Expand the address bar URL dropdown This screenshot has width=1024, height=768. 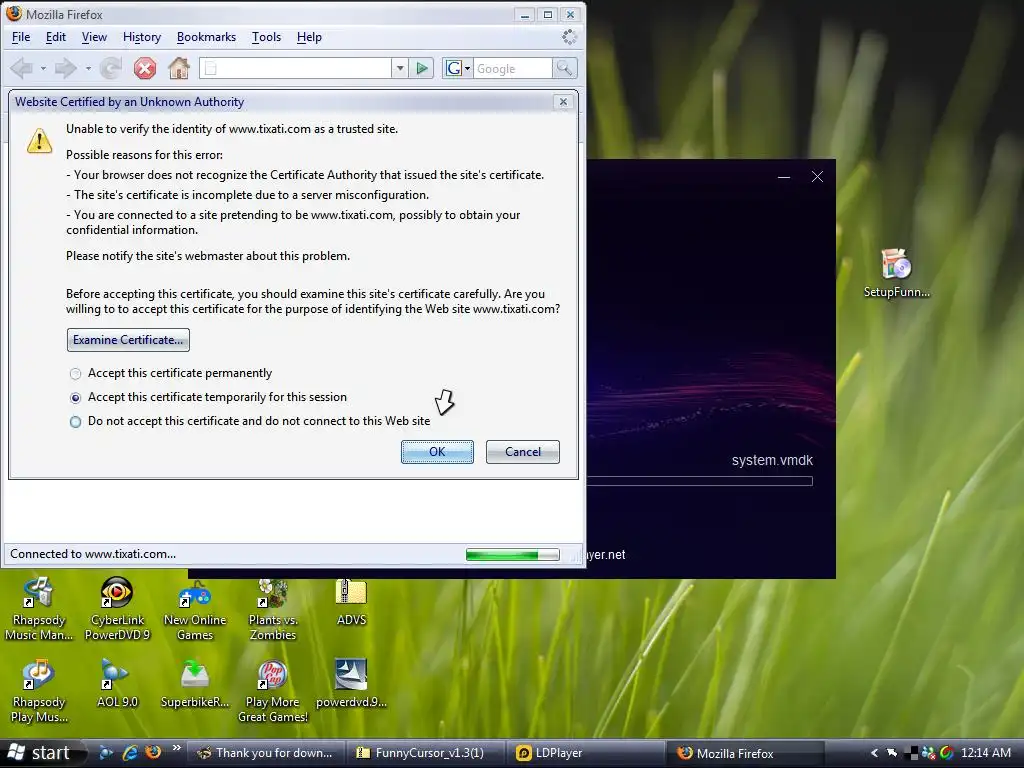pos(400,68)
